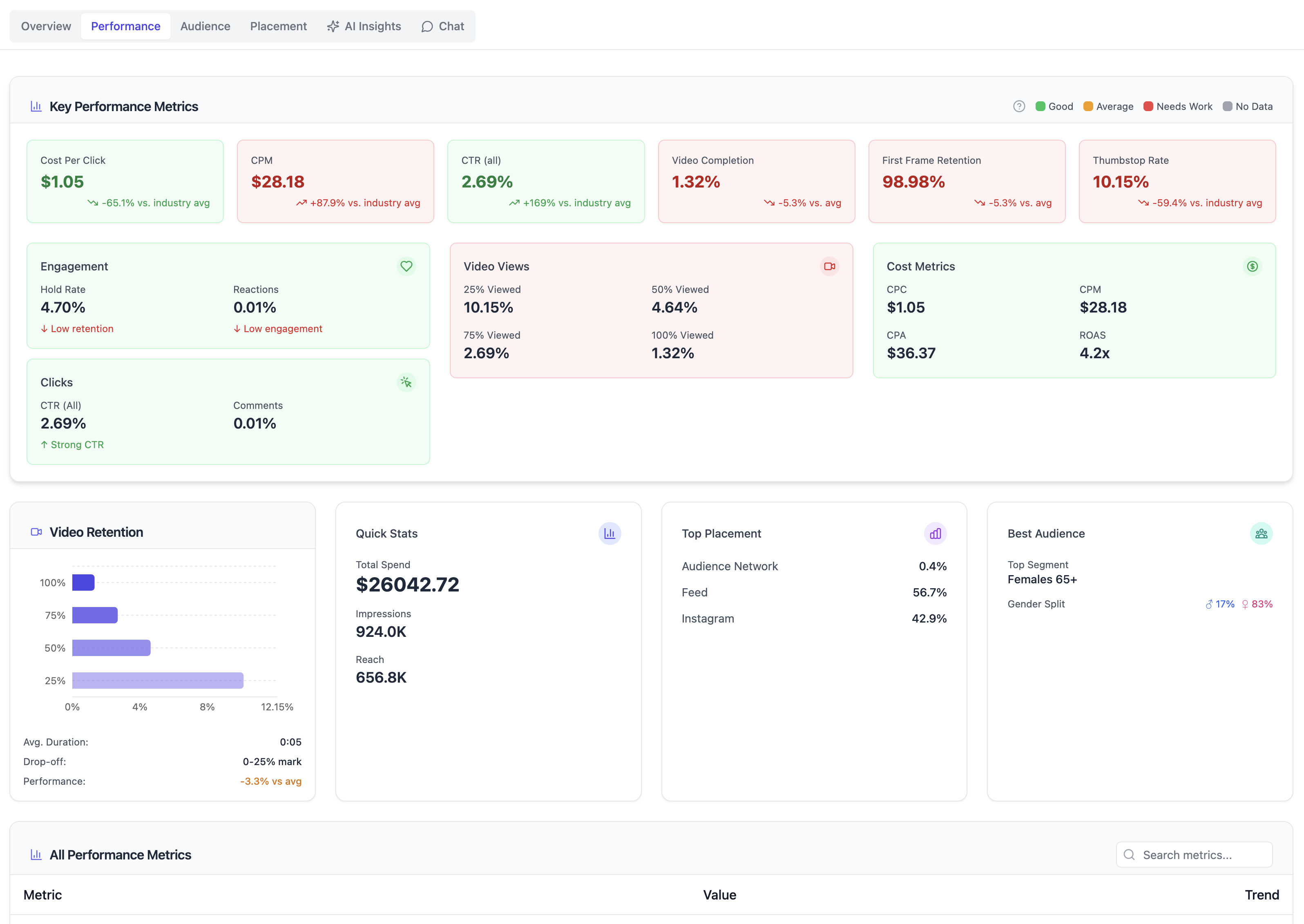Click the Search metrics input field

1195,855
